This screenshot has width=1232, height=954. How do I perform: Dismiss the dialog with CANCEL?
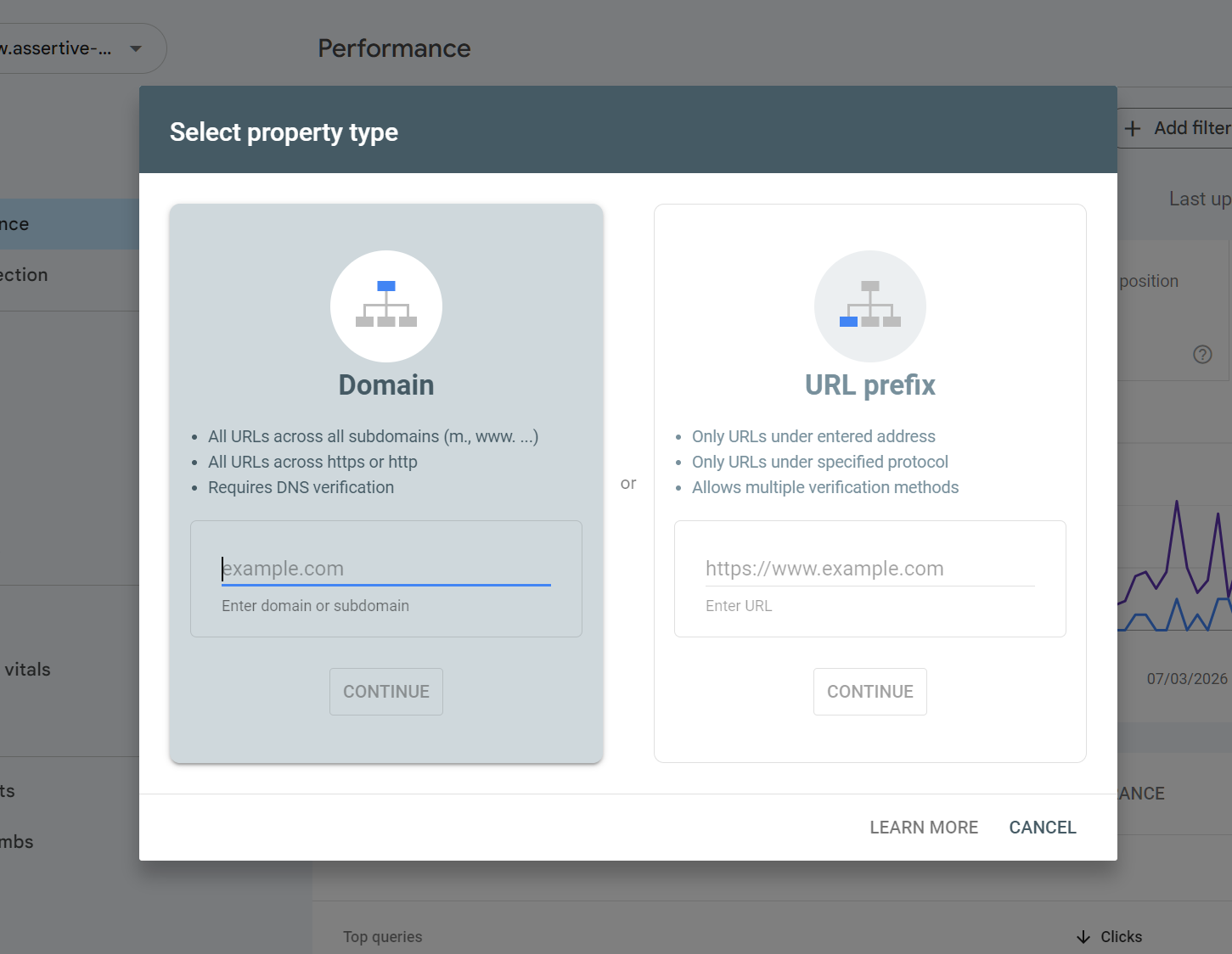pyautogui.click(x=1042, y=828)
